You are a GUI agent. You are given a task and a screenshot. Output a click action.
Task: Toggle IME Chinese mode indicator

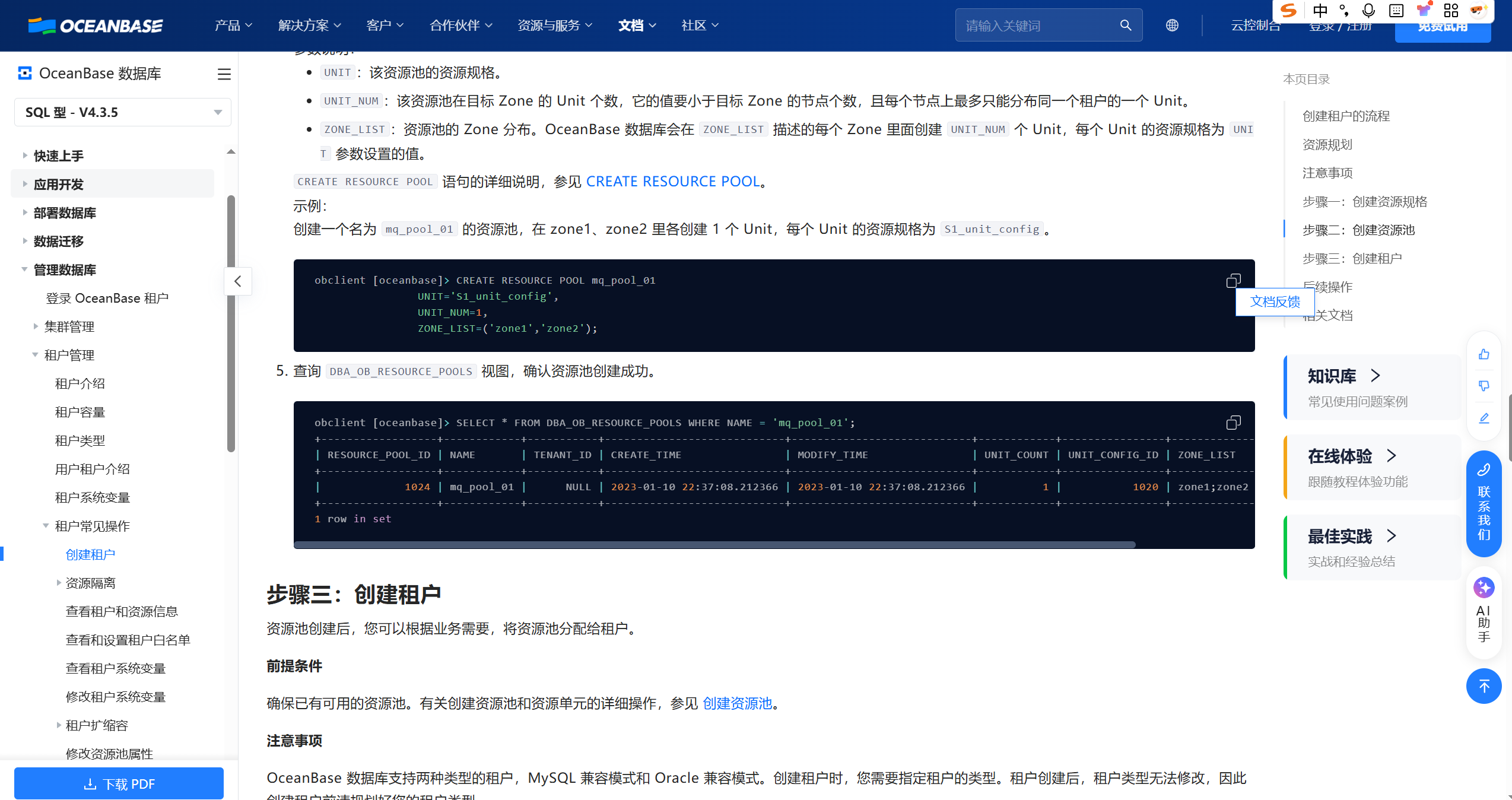tap(1320, 11)
